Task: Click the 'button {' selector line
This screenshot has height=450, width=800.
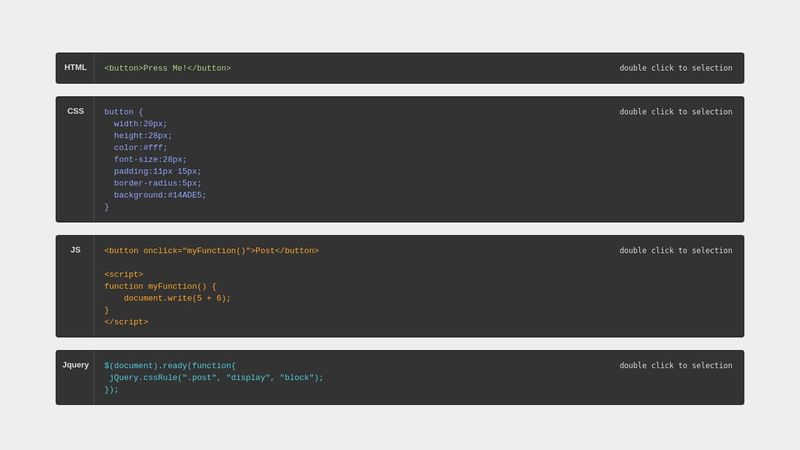Action: [x=124, y=112]
